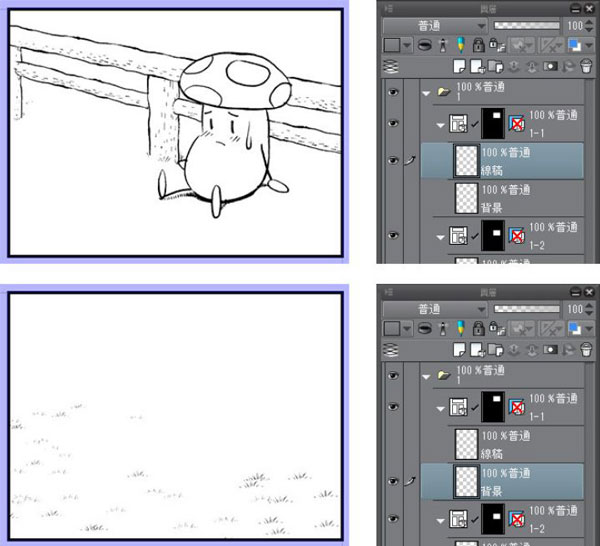Delete layer with trash icon, upper panel
This screenshot has height=546, width=600.
click(586, 66)
